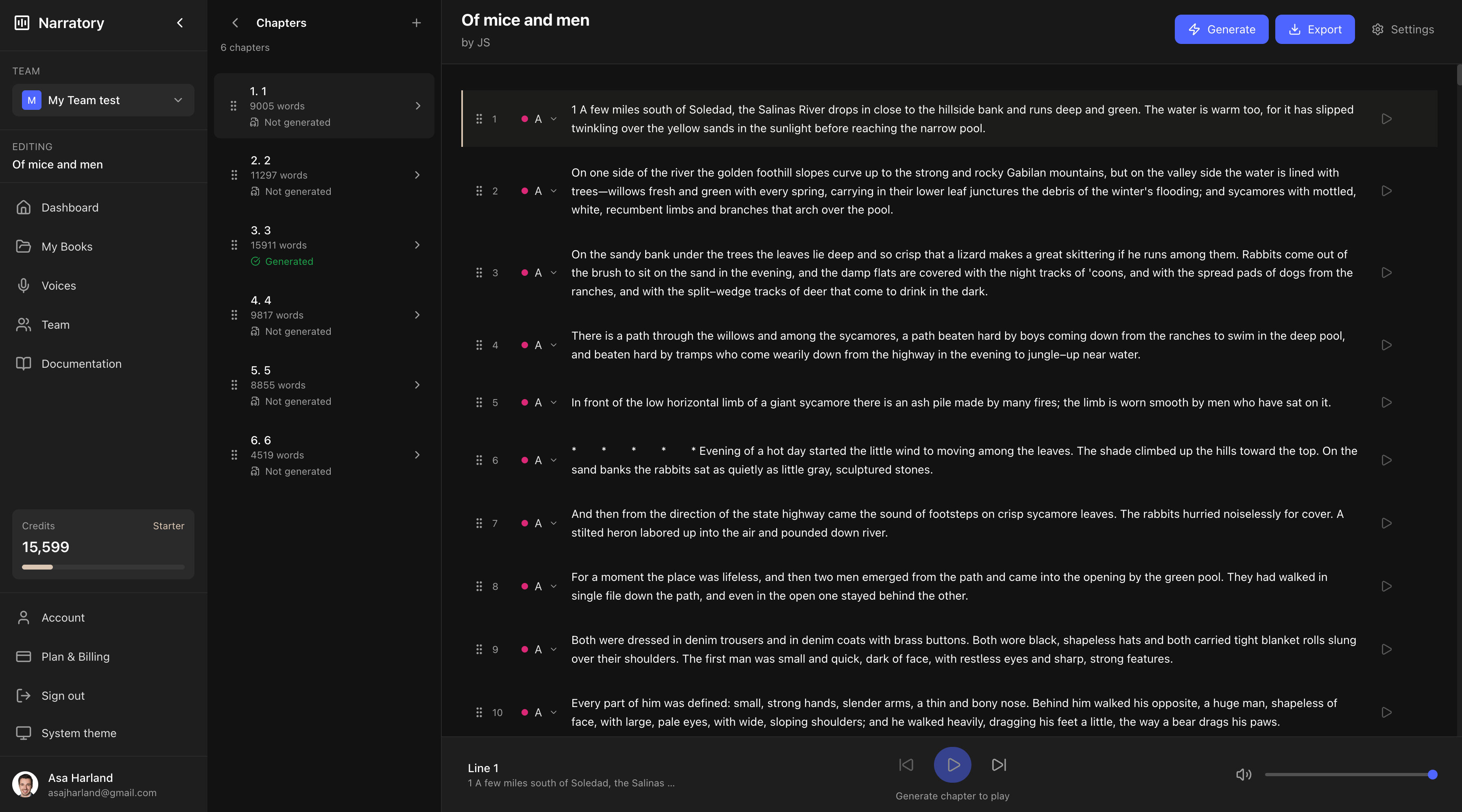Screen dimensions: 1462x812
Task: Open the Voices page
Action: tap(103, 286)
